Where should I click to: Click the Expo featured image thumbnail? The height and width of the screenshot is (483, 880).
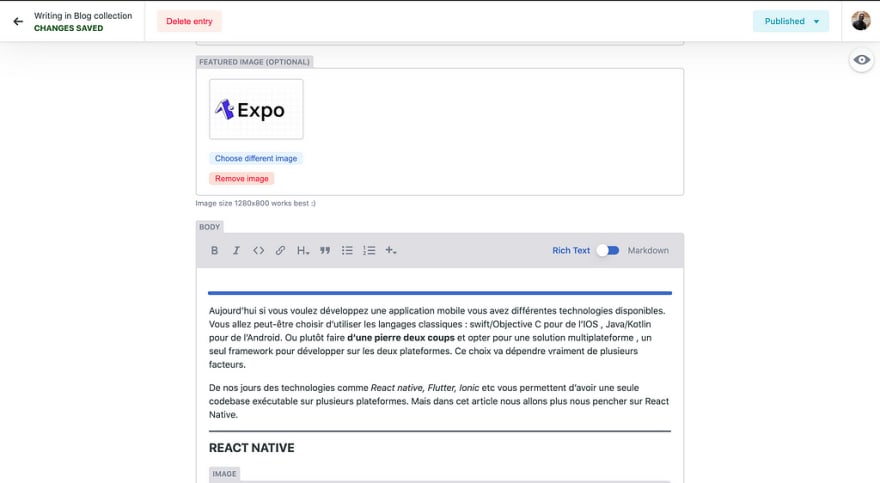[x=256, y=109]
